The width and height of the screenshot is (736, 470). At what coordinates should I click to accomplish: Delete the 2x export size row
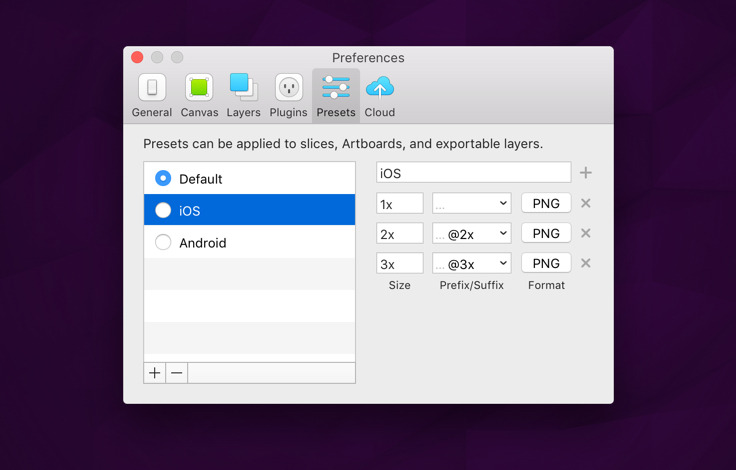click(x=585, y=233)
